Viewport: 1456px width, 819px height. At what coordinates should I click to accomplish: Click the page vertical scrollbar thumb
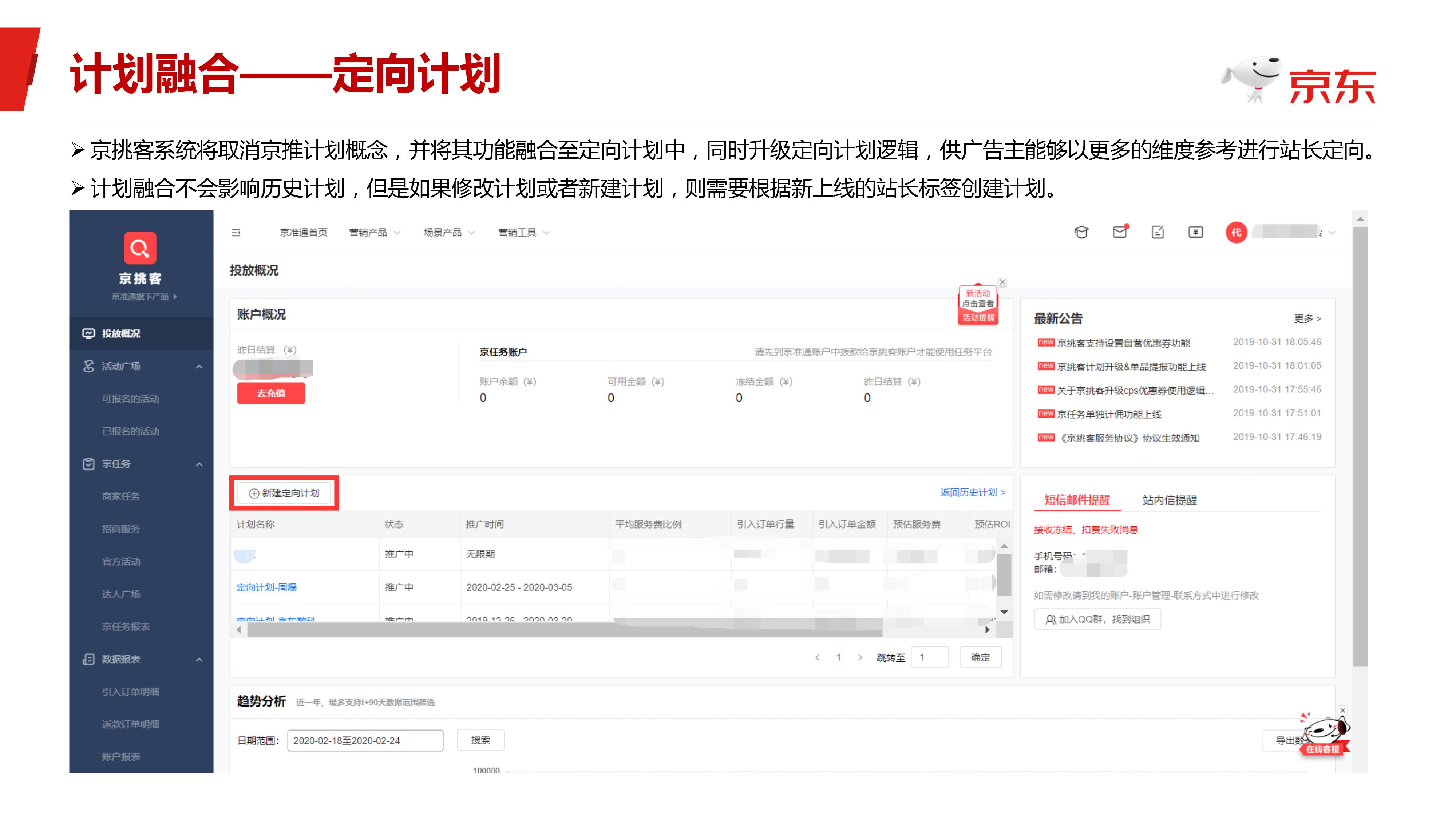(1360, 447)
